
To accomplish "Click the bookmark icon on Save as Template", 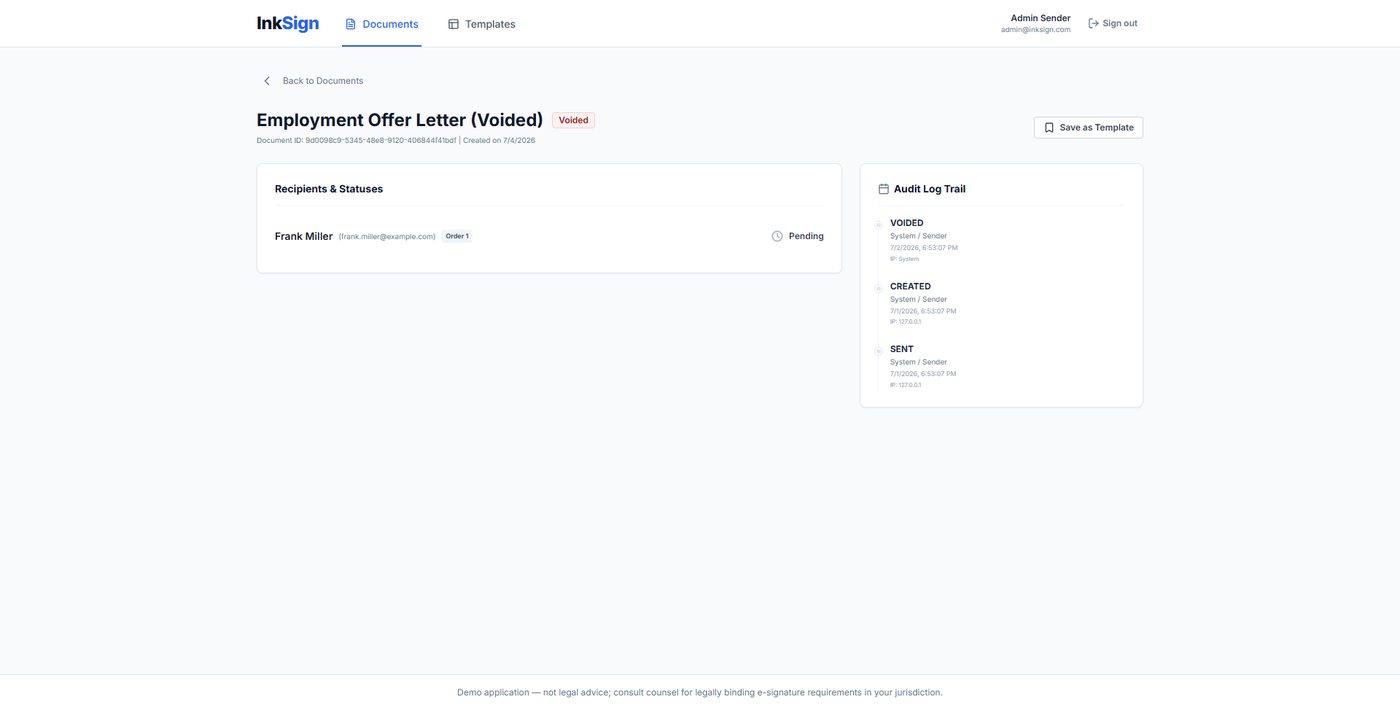I will coord(1049,128).
